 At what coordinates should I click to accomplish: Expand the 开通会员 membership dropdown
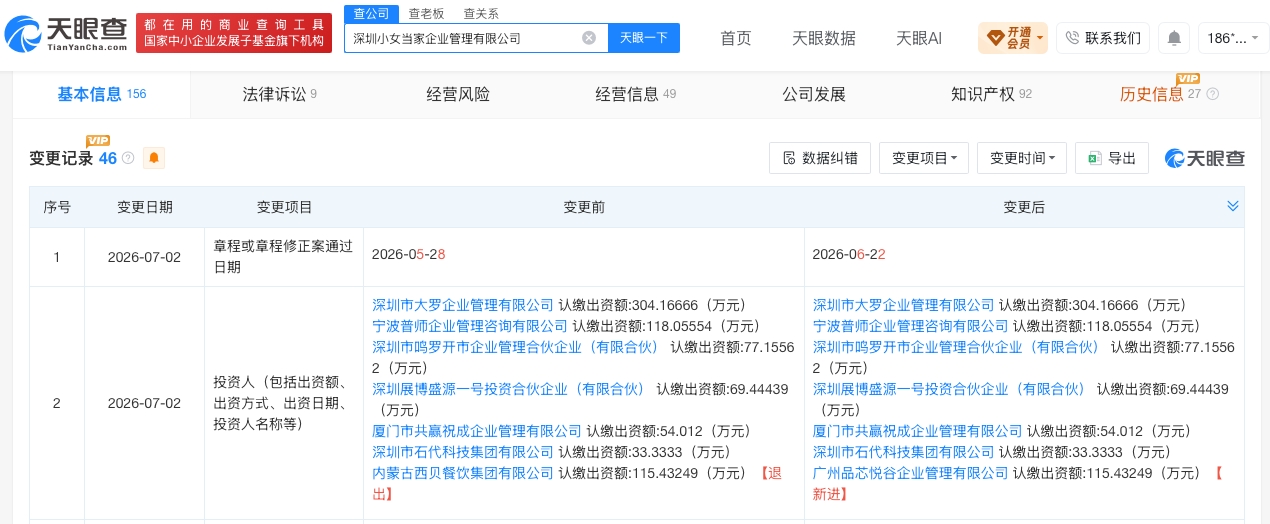click(x=1013, y=38)
